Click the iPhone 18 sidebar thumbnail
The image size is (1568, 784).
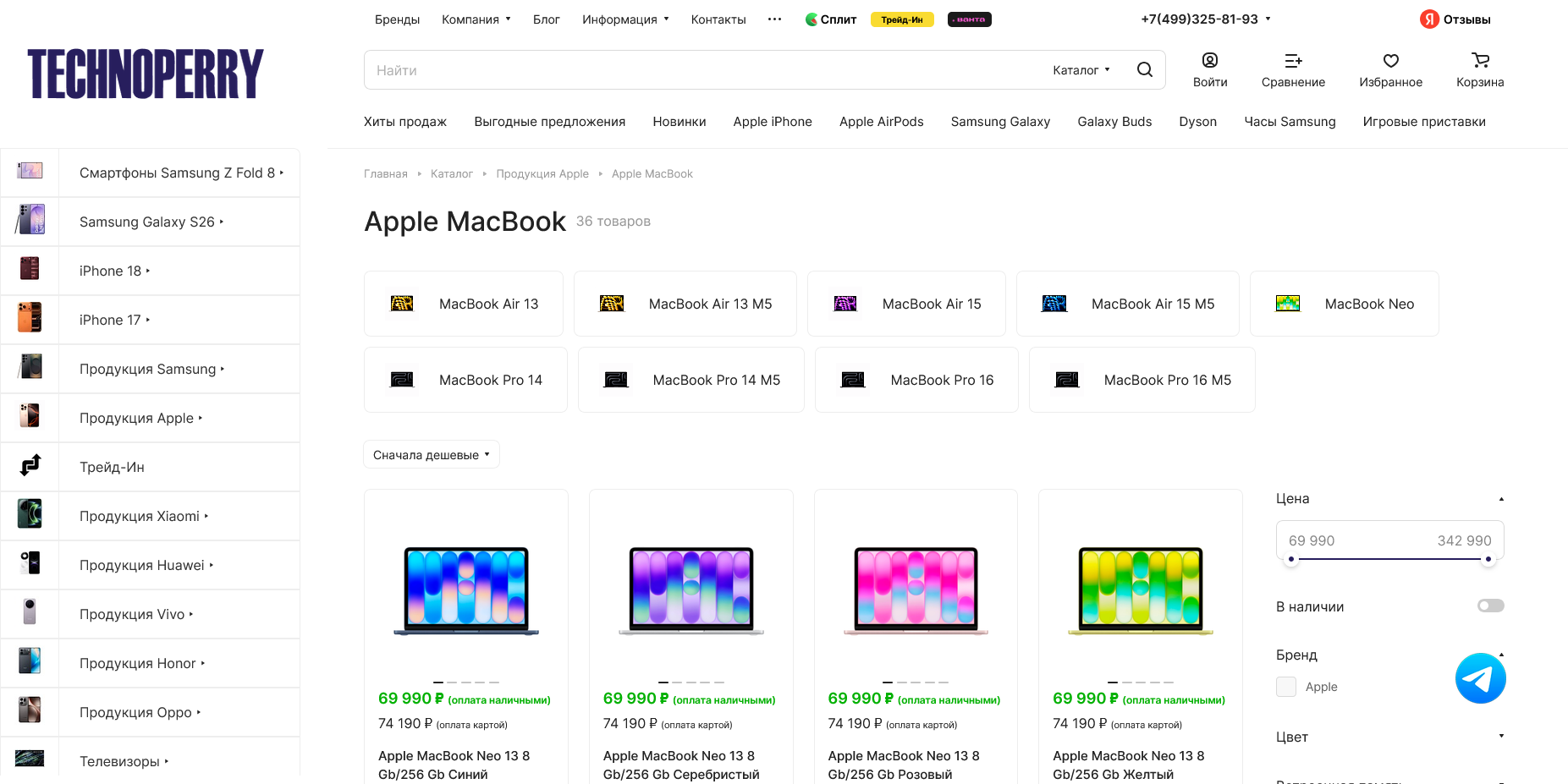pyautogui.click(x=30, y=269)
